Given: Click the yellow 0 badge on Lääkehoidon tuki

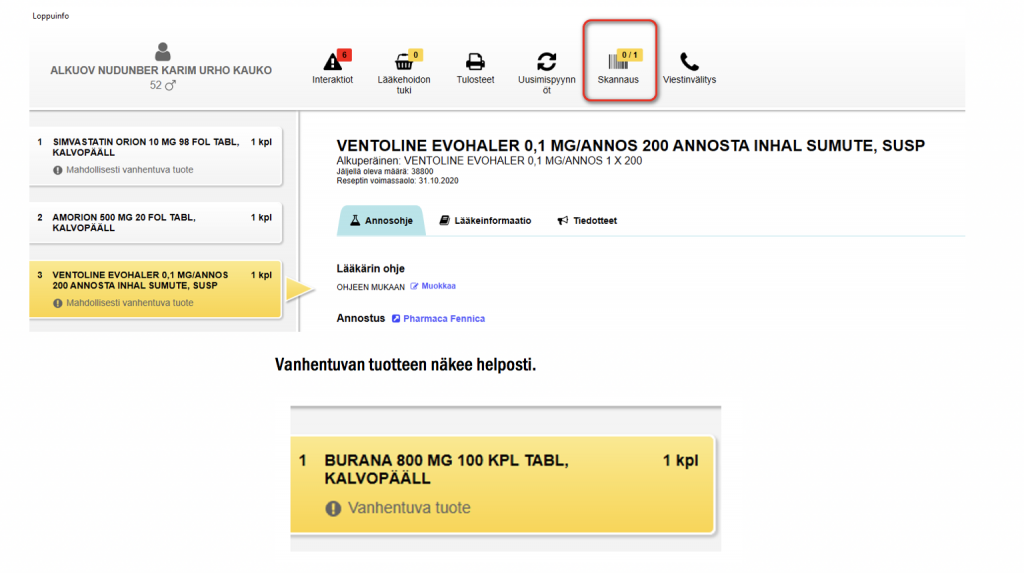Looking at the screenshot, I should (x=415, y=55).
